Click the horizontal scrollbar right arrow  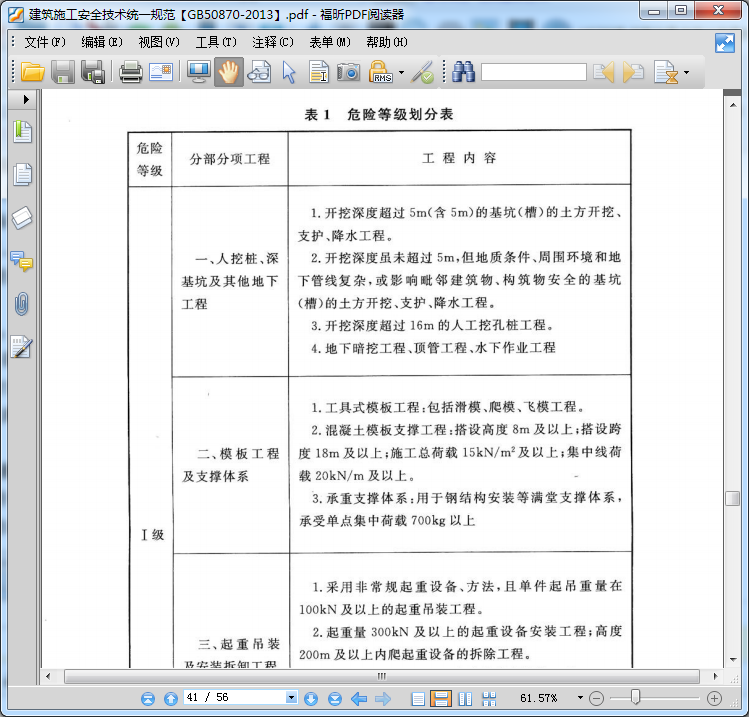[x=715, y=676]
